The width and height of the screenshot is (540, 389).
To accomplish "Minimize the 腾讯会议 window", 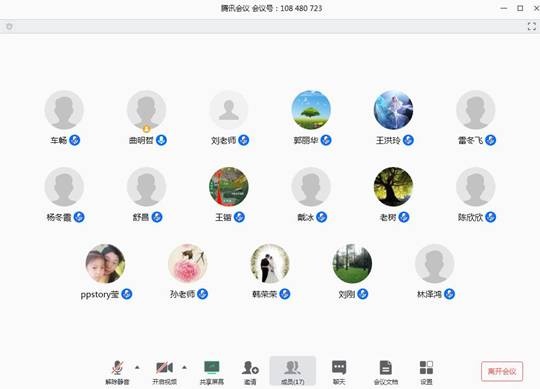I will [x=504, y=8].
